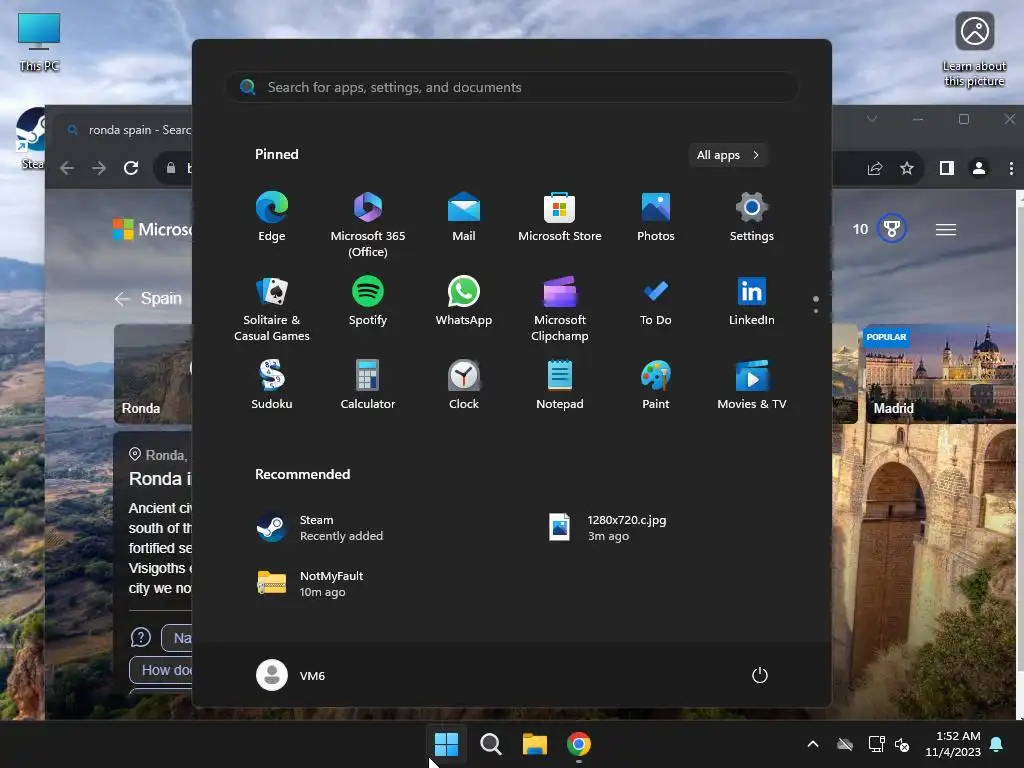Bookmark this page with star icon

pyautogui.click(x=906, y=168)
